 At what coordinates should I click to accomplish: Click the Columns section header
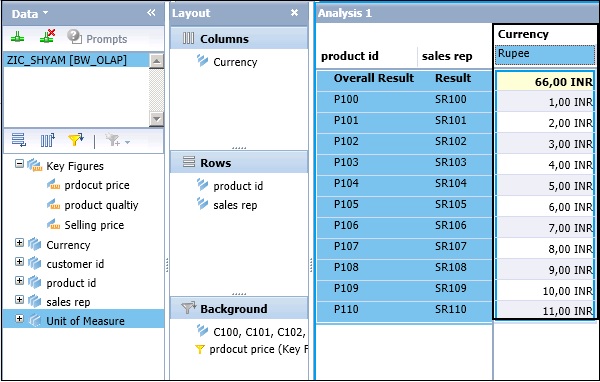pyautogui.click(x=239, y=39)
